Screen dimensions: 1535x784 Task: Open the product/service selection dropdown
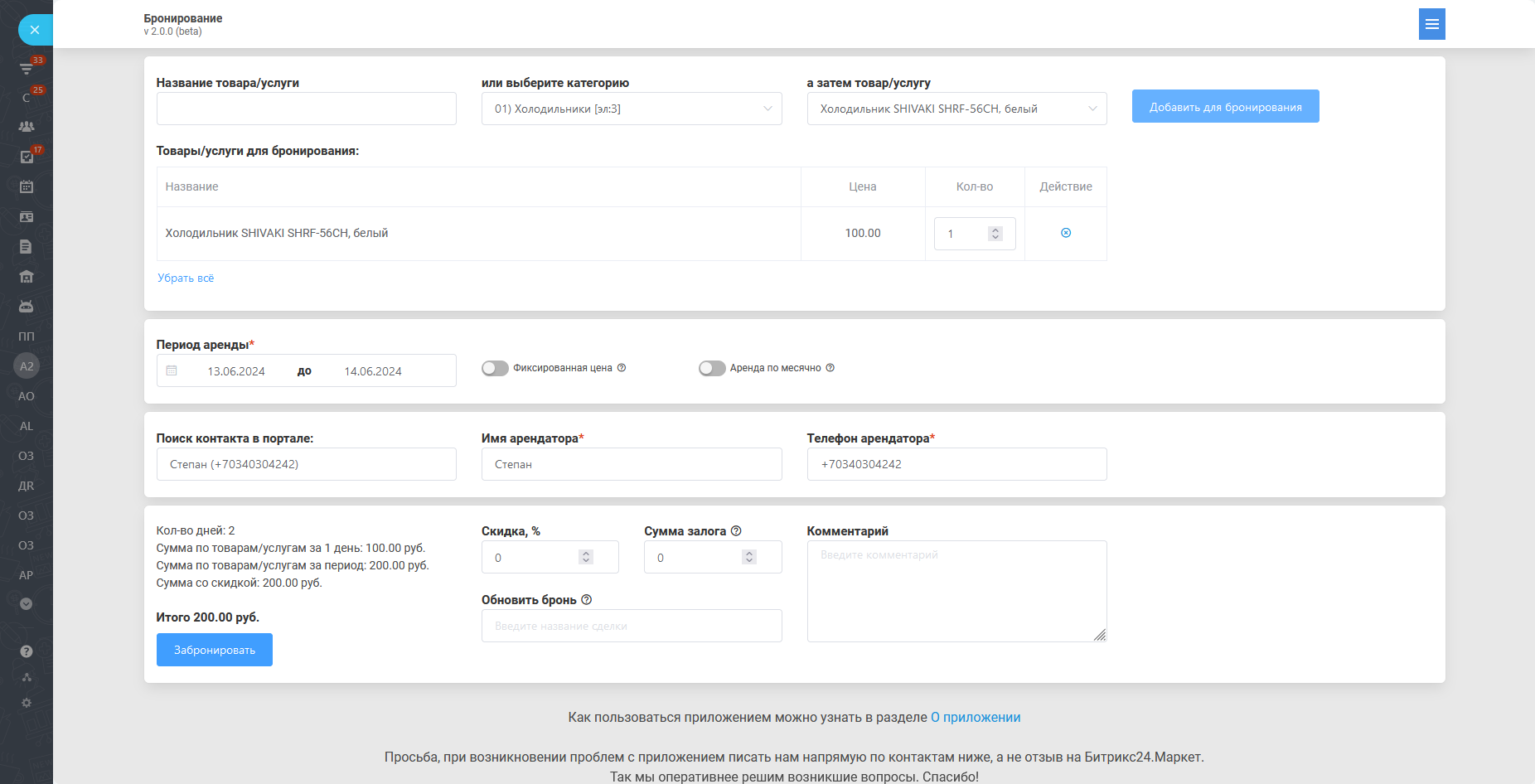(956, 109)
